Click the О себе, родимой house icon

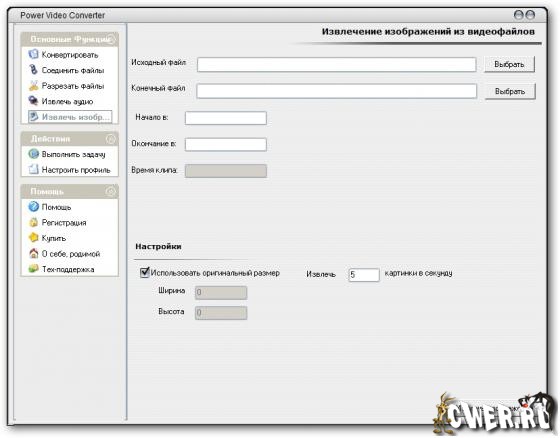coord(33,253)
